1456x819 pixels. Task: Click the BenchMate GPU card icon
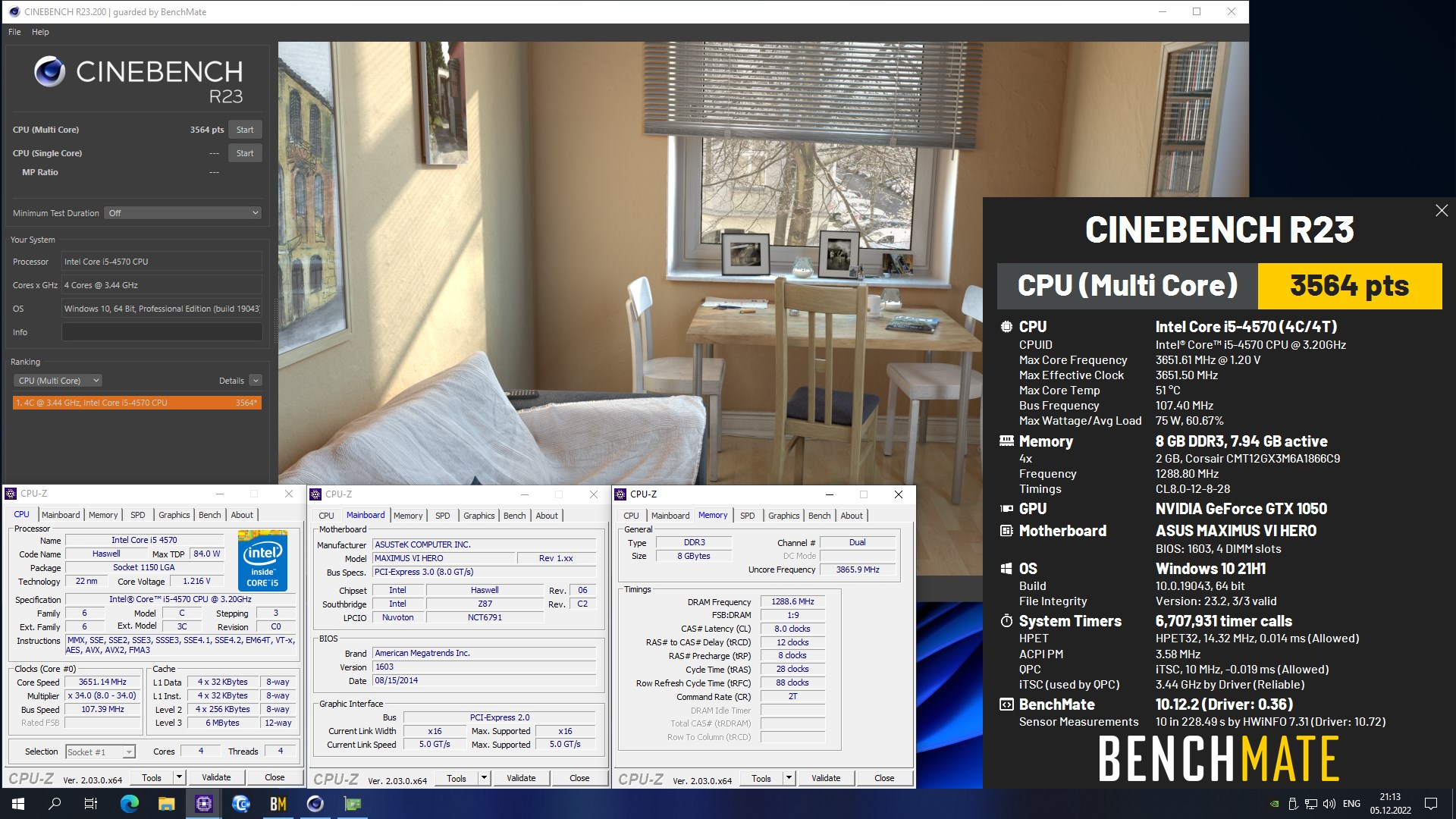1006,509
